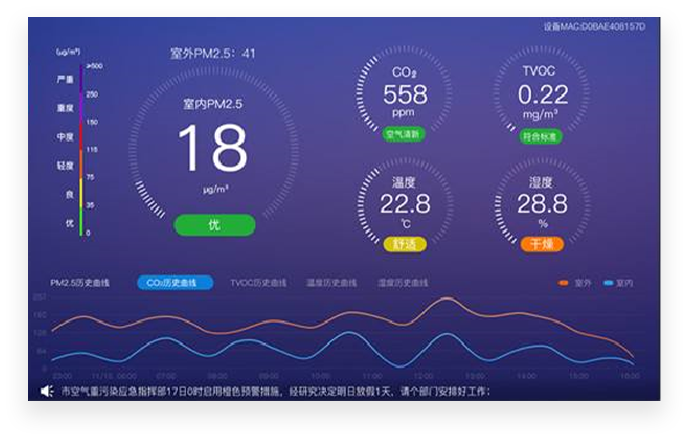690x441 pixels.
Task: Click the orange 室外 legend marker
Action: pyautogui.click(x=564, y=283)
